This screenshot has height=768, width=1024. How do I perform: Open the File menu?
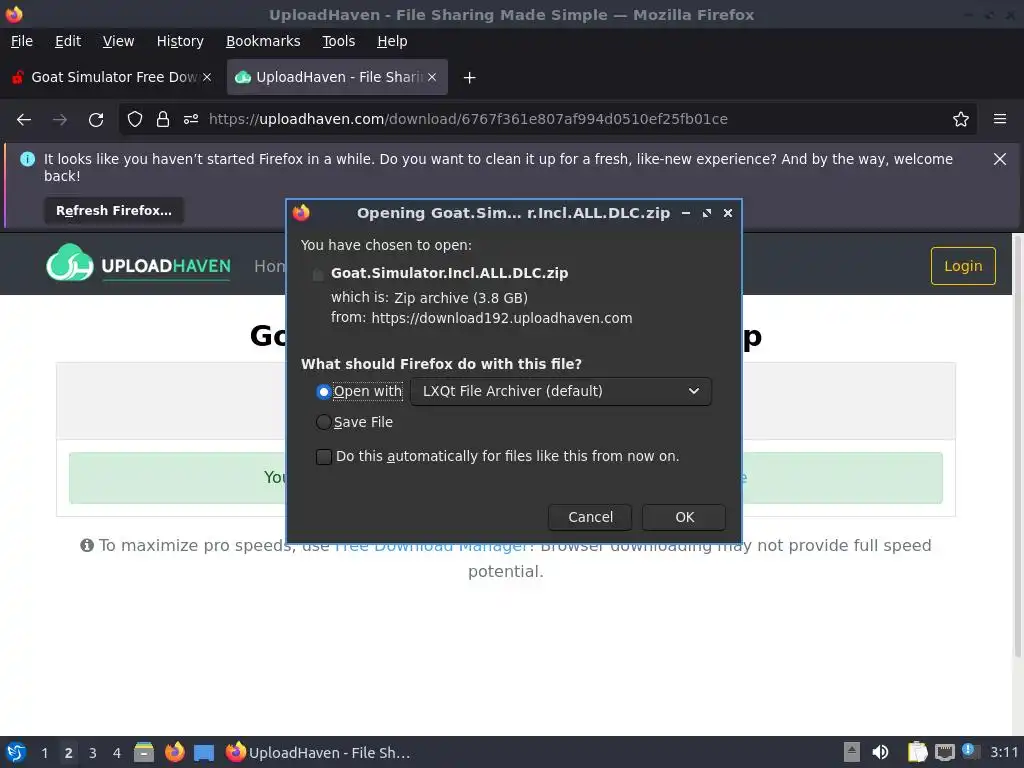(x=22, y=41)
